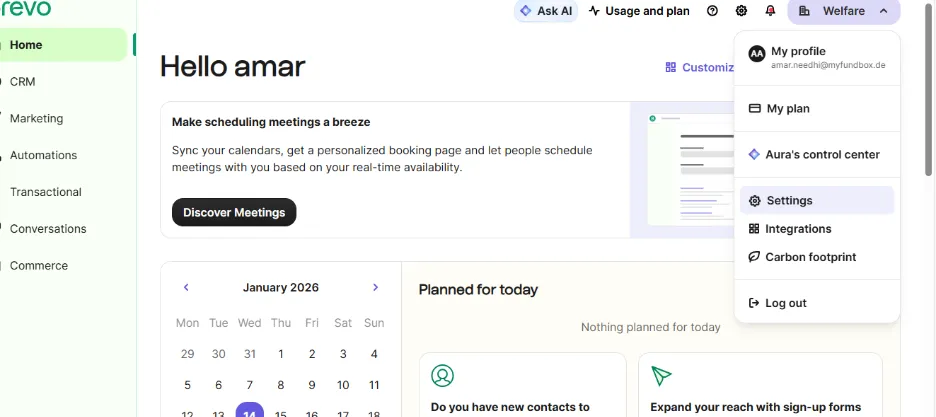The height and width of the screenshot is (417, 936).
Task: Open Automations in the sidebar
Action: click(x=63, y=155)
